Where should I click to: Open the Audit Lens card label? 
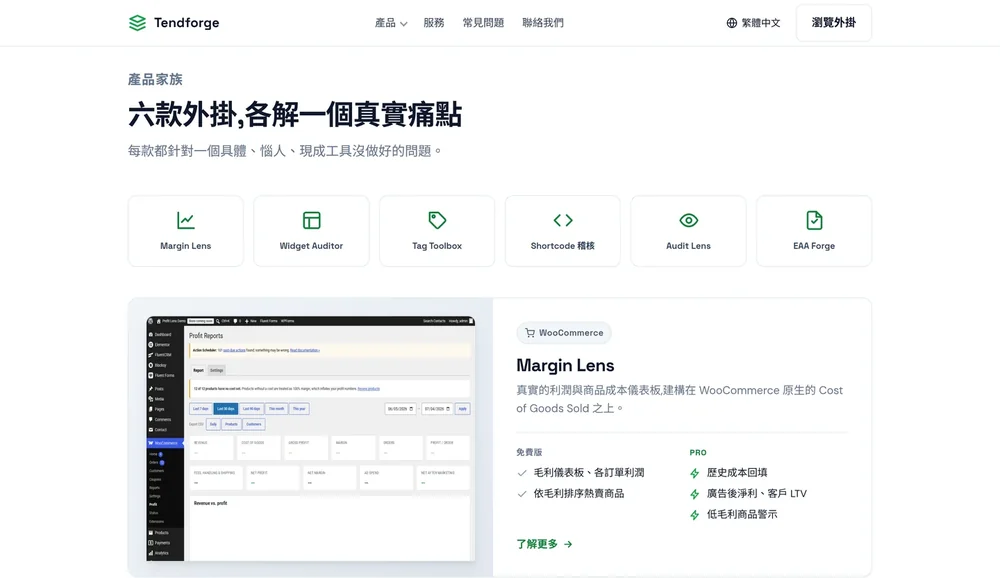688,246
